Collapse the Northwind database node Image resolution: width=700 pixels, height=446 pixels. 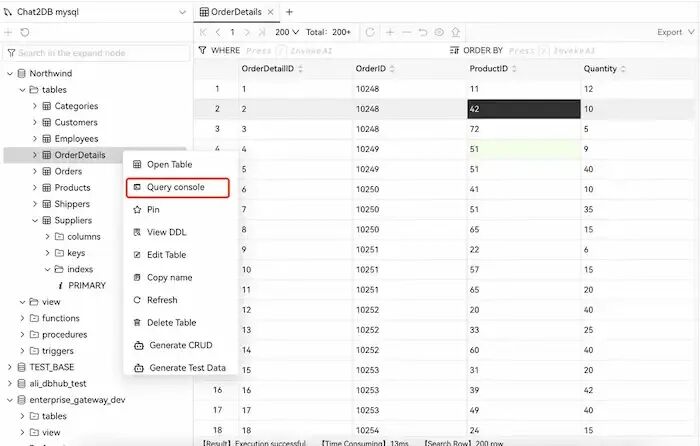[10, 73]
